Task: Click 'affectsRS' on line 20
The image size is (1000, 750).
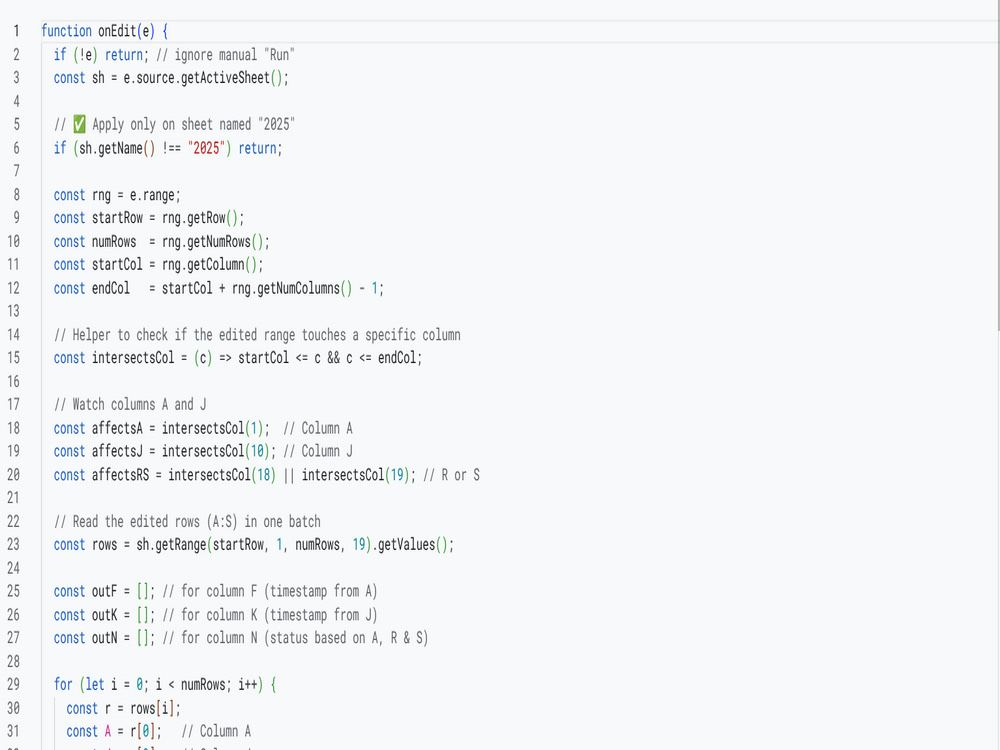Action: [x=120, y=475]
